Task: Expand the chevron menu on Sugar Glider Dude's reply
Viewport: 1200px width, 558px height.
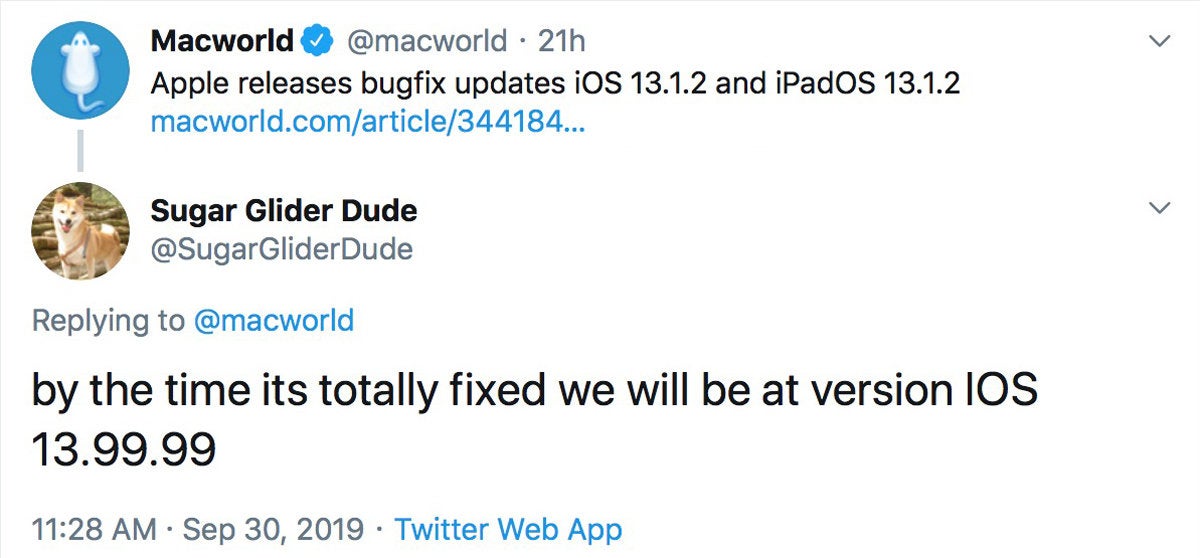Action: tap(1159, 208)
